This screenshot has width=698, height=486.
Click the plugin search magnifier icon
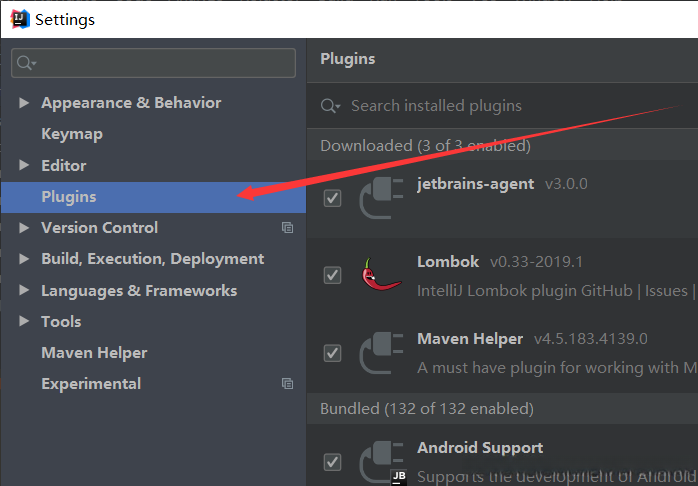coord(331,106)
